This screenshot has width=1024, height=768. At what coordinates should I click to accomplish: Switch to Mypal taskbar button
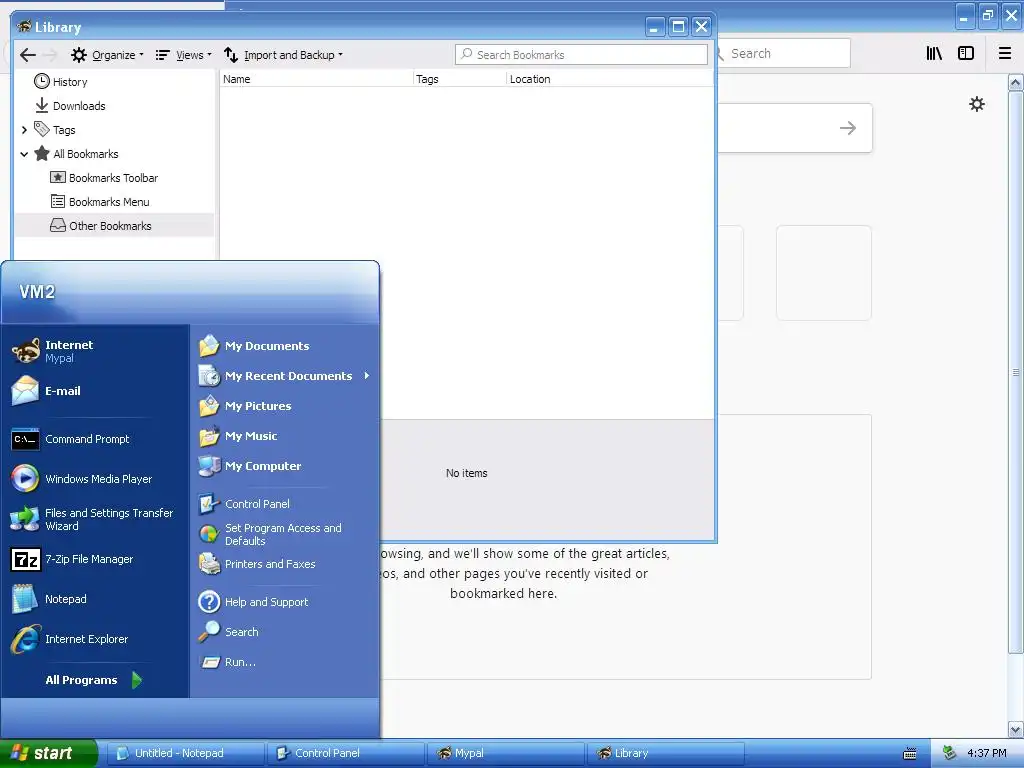pos(507,753)
